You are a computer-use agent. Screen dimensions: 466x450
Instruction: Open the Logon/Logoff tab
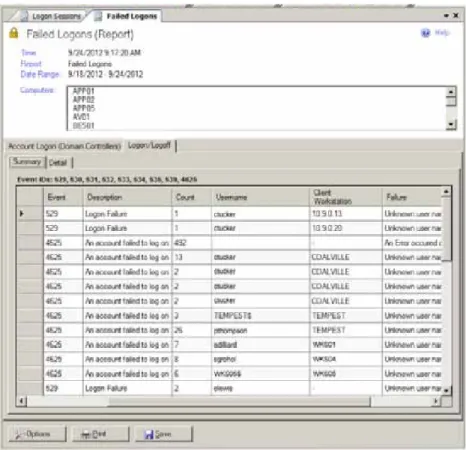point(149,145)
